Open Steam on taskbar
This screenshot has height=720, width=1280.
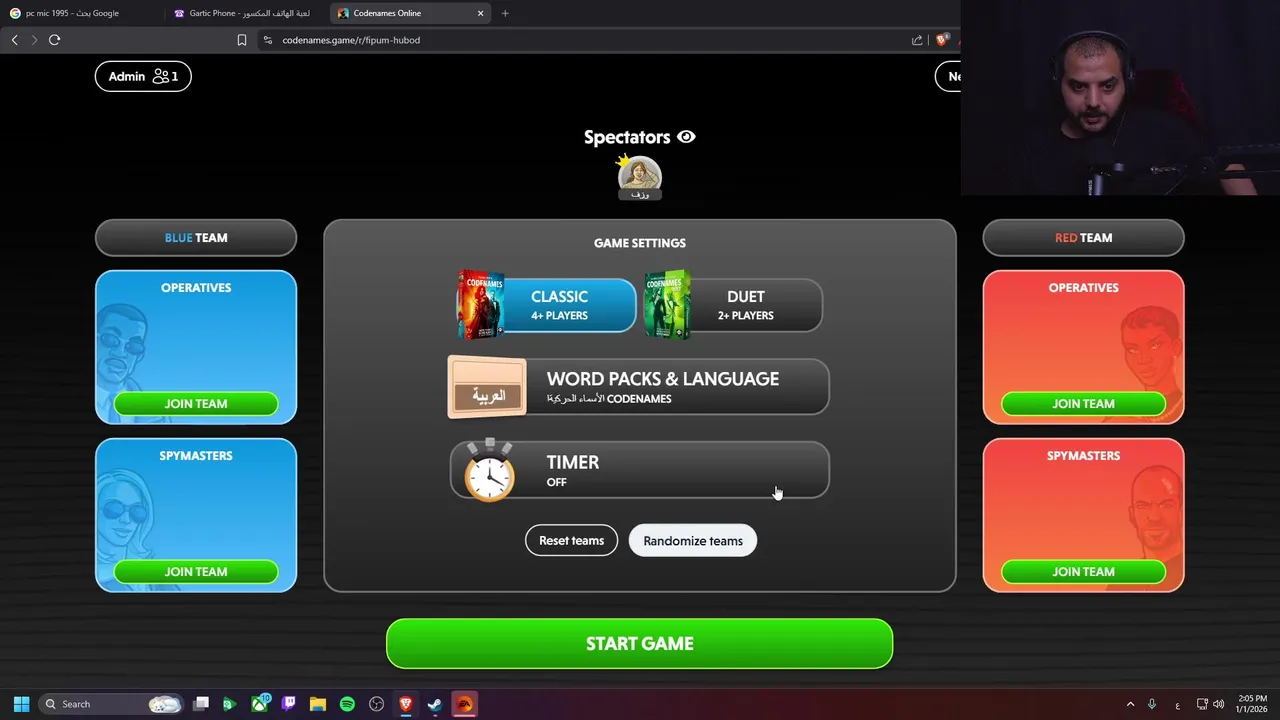(435, 704)
